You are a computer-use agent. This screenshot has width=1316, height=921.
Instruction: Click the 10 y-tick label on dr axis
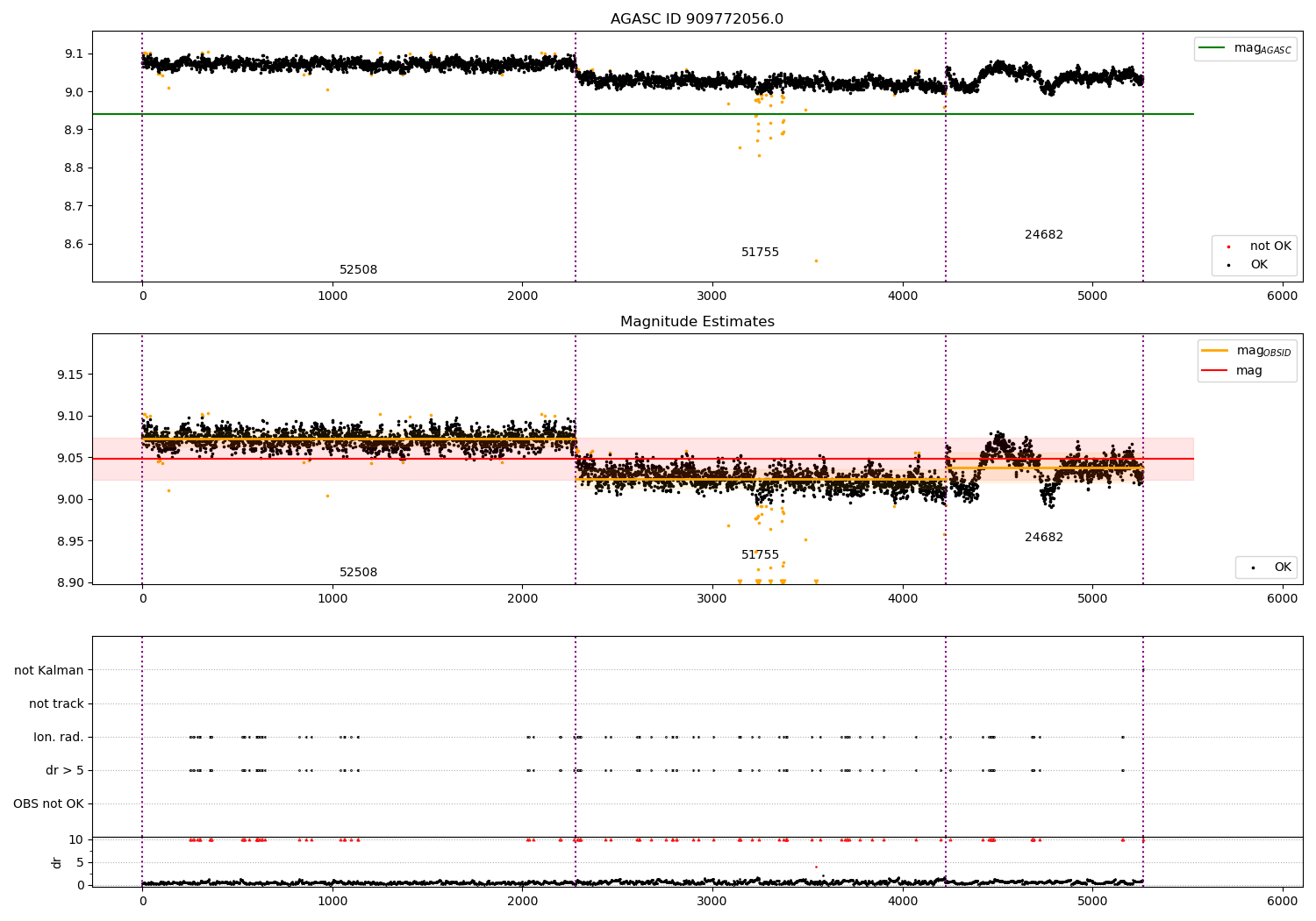coord(76,840)
